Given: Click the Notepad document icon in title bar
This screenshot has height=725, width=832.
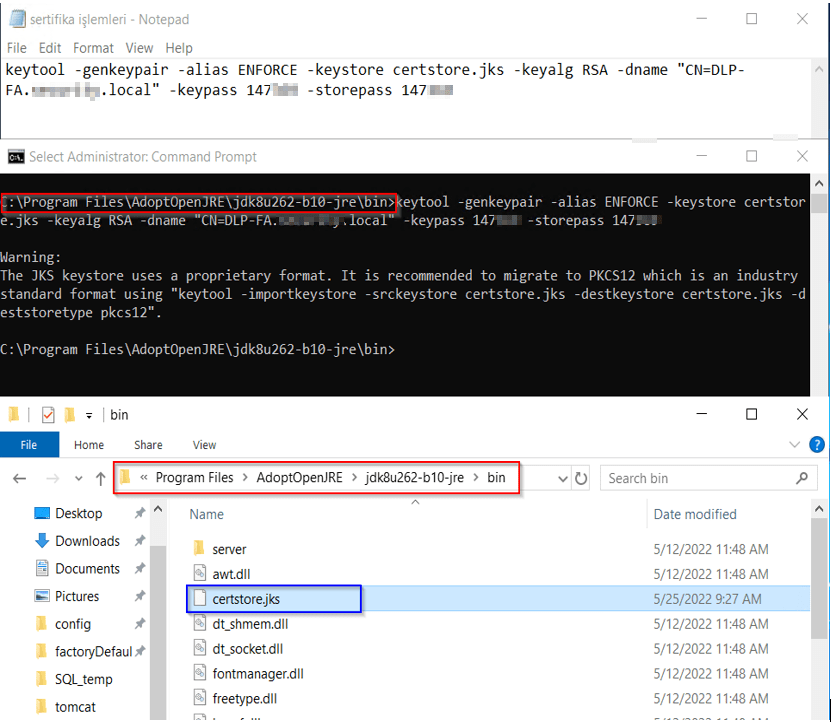Looking at the screenshot, I should click(17, 19).
